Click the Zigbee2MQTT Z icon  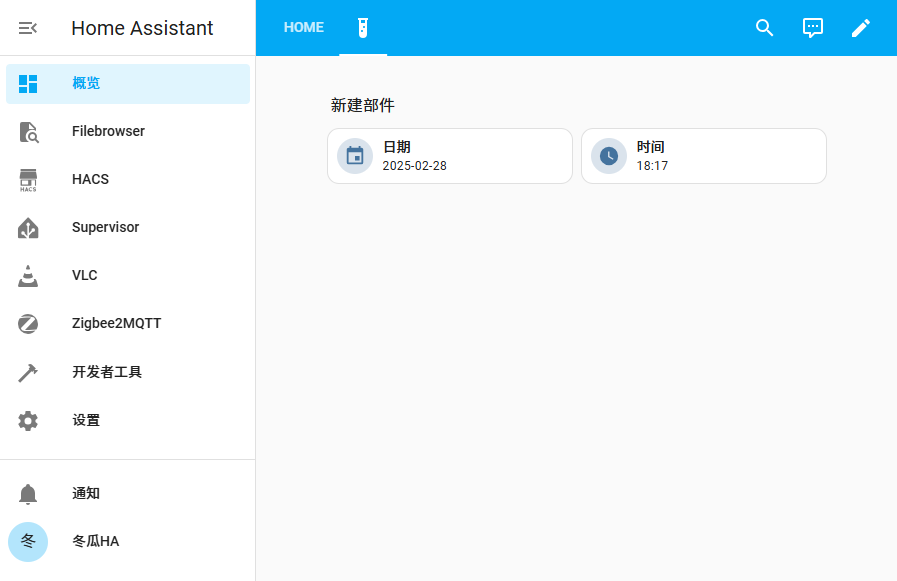tap(27, 324)
